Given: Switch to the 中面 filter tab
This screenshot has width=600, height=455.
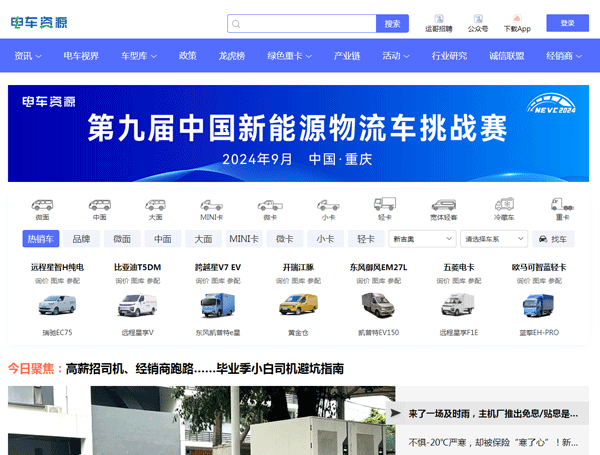Looking at the screenshot, I should [163, 239].
